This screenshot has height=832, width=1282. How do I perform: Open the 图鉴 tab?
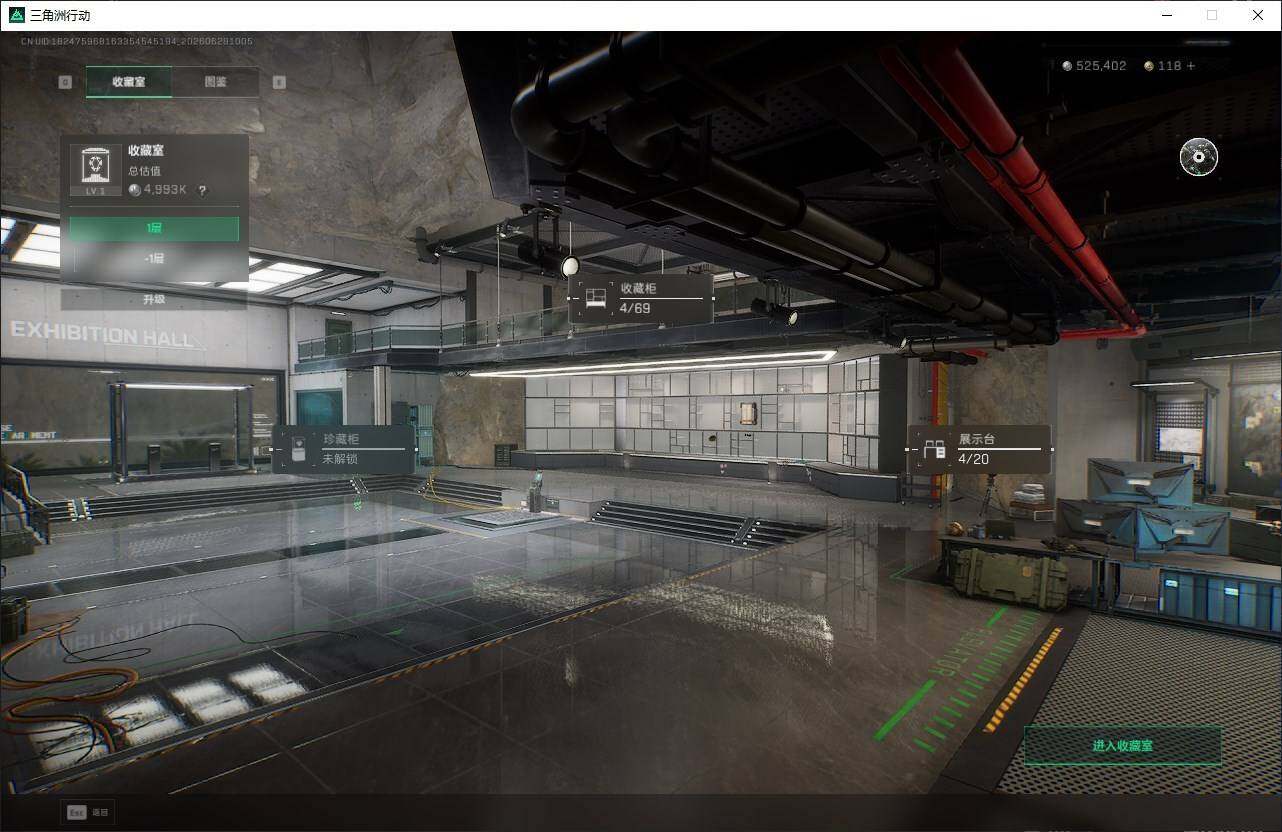coord(215,82)
